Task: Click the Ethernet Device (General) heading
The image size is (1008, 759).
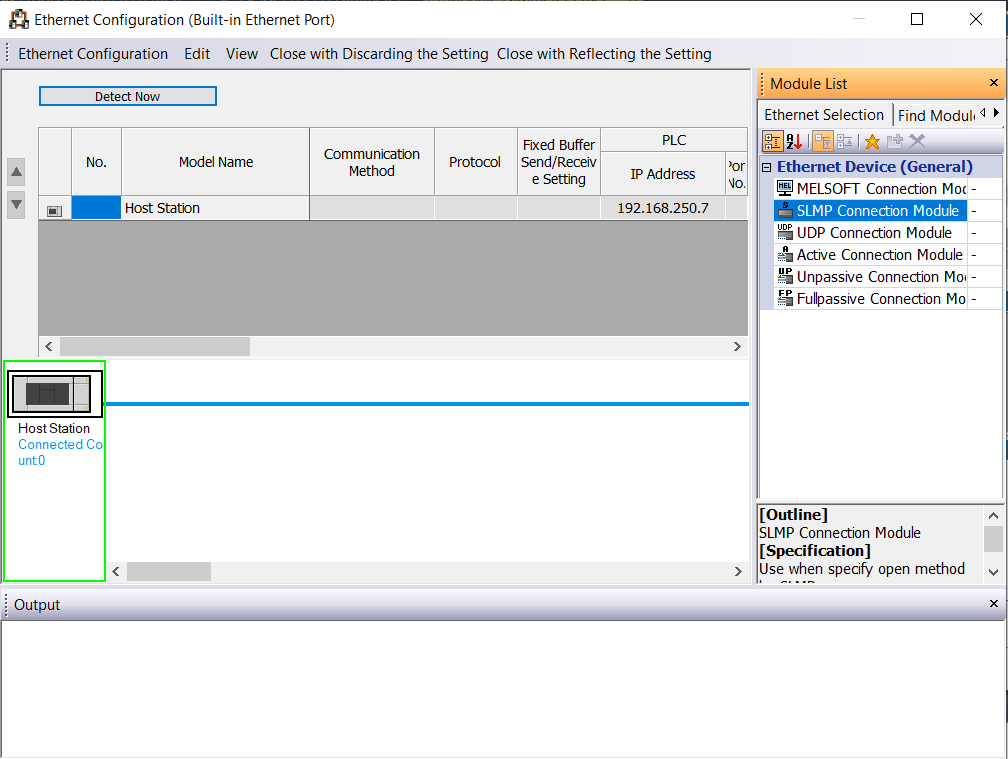Action: (x=874, y=167)
